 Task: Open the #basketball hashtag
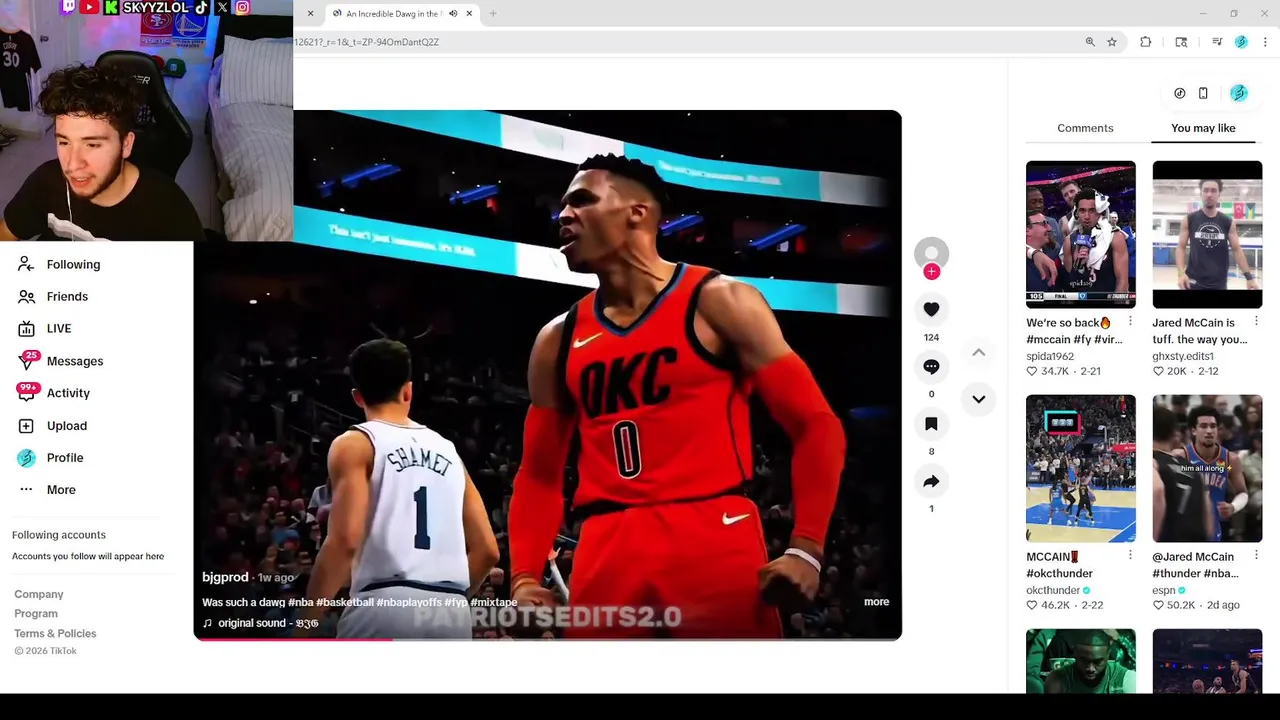pyautogui.click(x=345, y=602)
